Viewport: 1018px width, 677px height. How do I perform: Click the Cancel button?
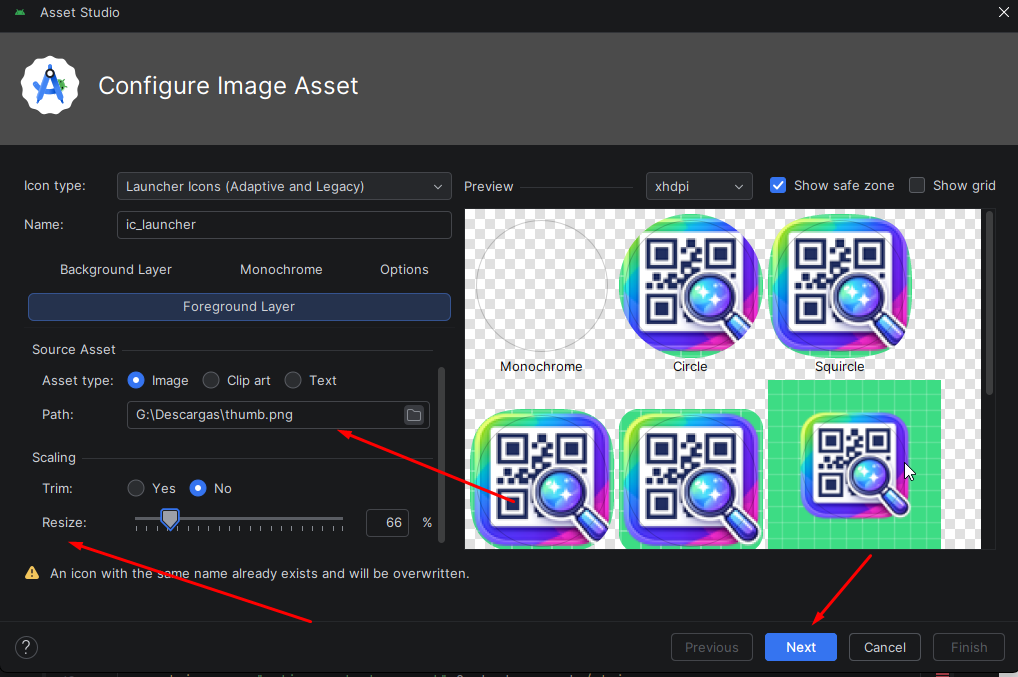click(884, 647)
